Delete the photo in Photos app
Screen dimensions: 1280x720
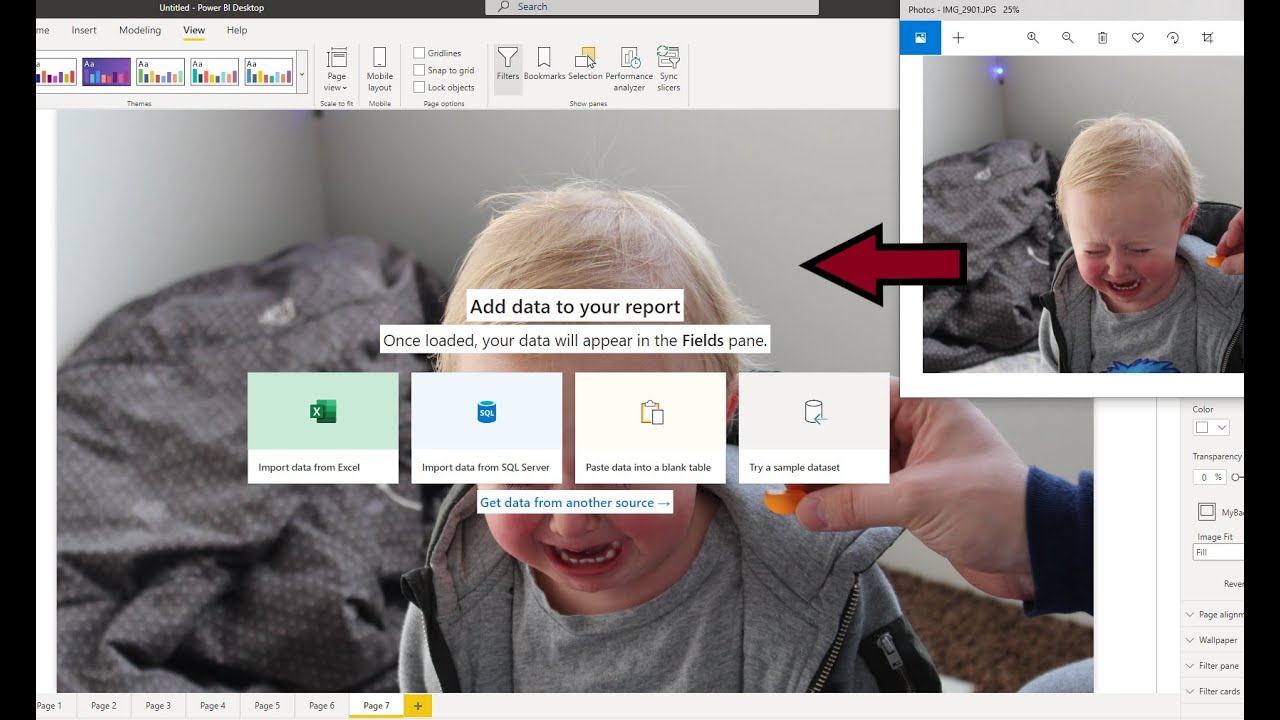pos(1103,38)
